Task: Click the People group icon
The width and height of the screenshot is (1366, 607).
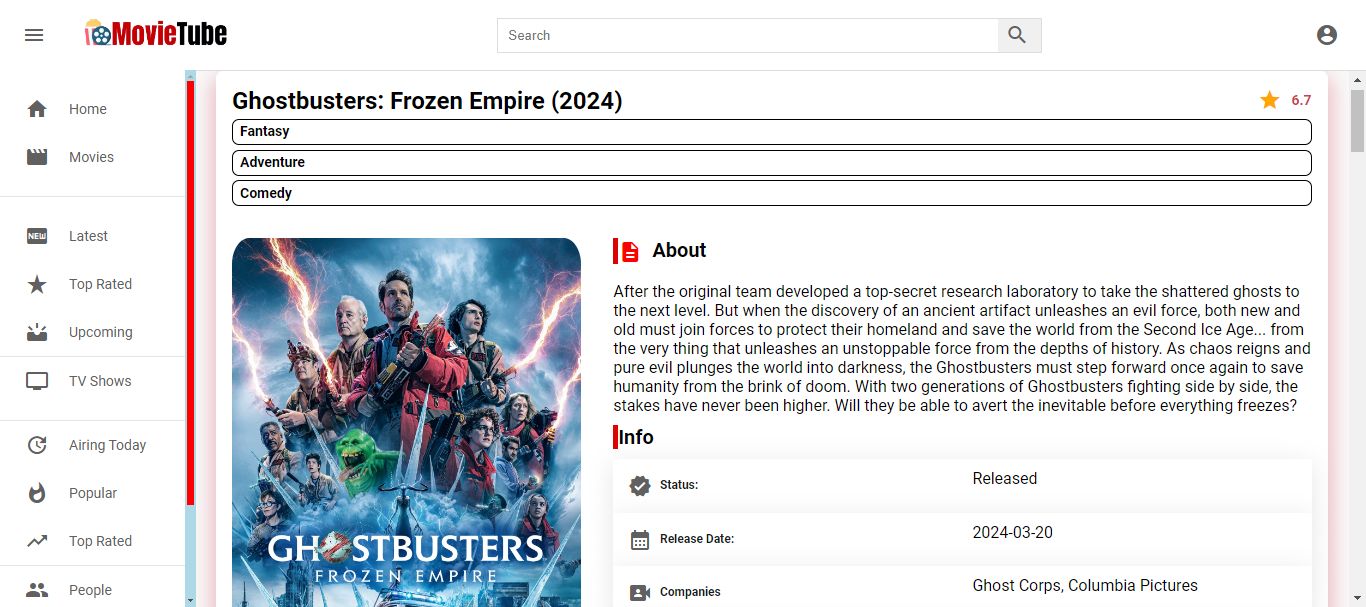Action: pos(37,590)
